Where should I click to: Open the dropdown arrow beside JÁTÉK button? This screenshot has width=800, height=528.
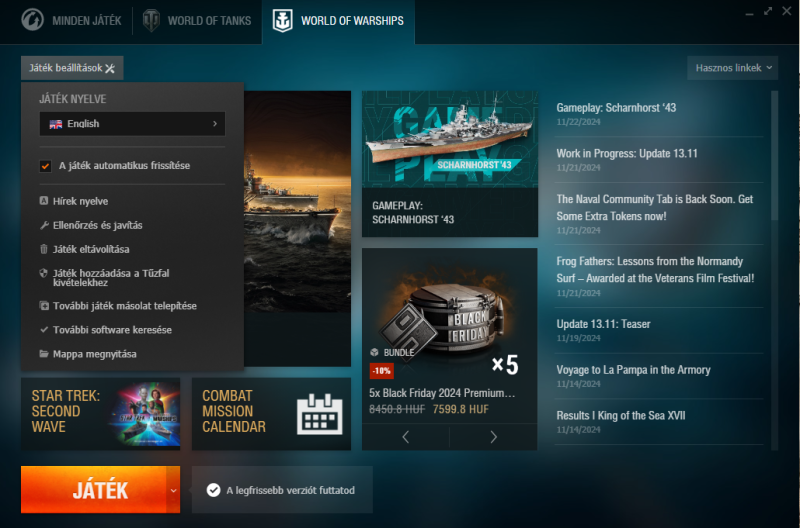pyautogui.click(x=173, y=490)
